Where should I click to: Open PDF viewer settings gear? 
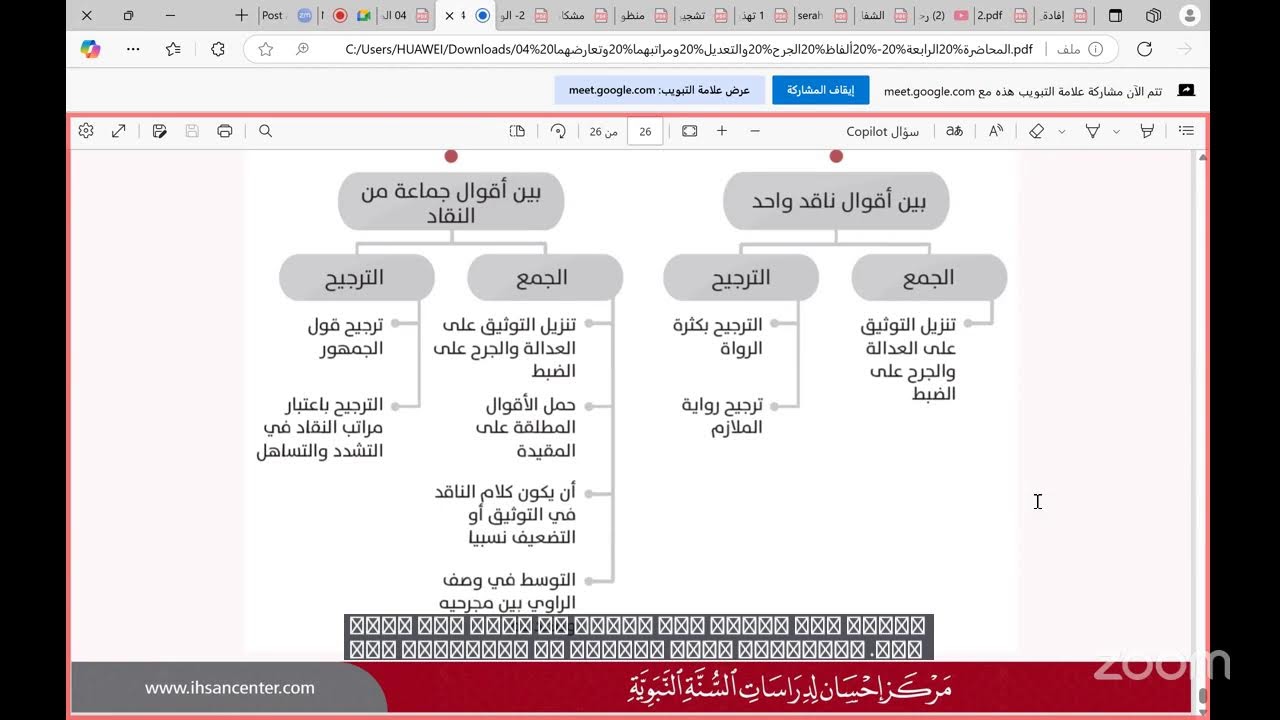pos(86,131)
